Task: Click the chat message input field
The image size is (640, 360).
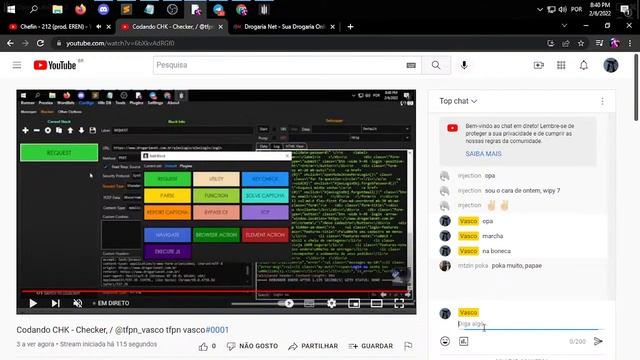Action: pos(530,324)
